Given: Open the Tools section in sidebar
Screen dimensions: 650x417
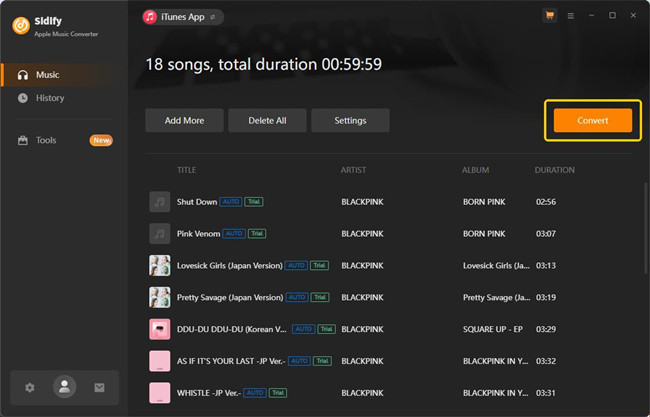Looking at the screenshot, I should pos(46,140).
